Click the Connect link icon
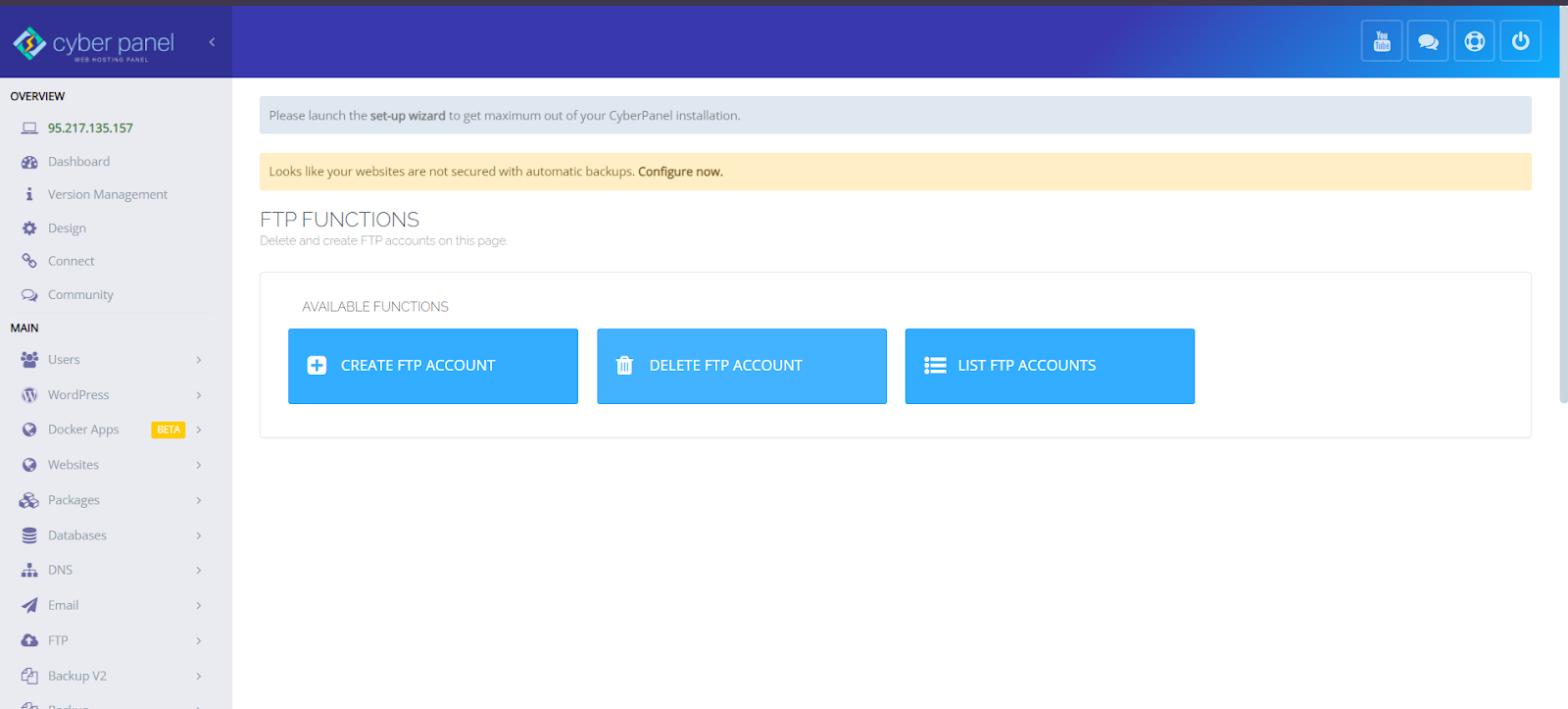This screenshot has height=709, width=1568. (29, 261)
